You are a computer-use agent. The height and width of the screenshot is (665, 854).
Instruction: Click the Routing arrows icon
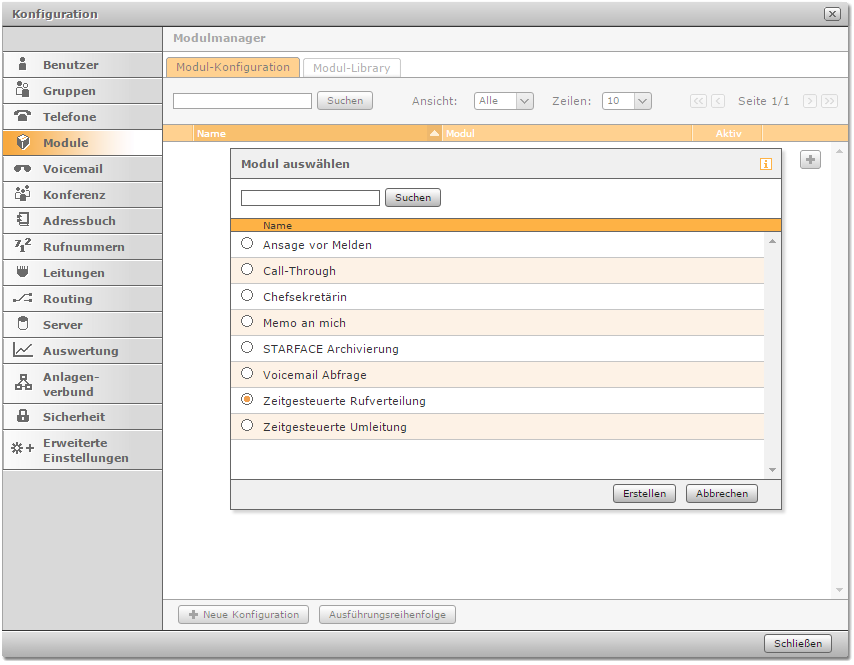[22, 299]
